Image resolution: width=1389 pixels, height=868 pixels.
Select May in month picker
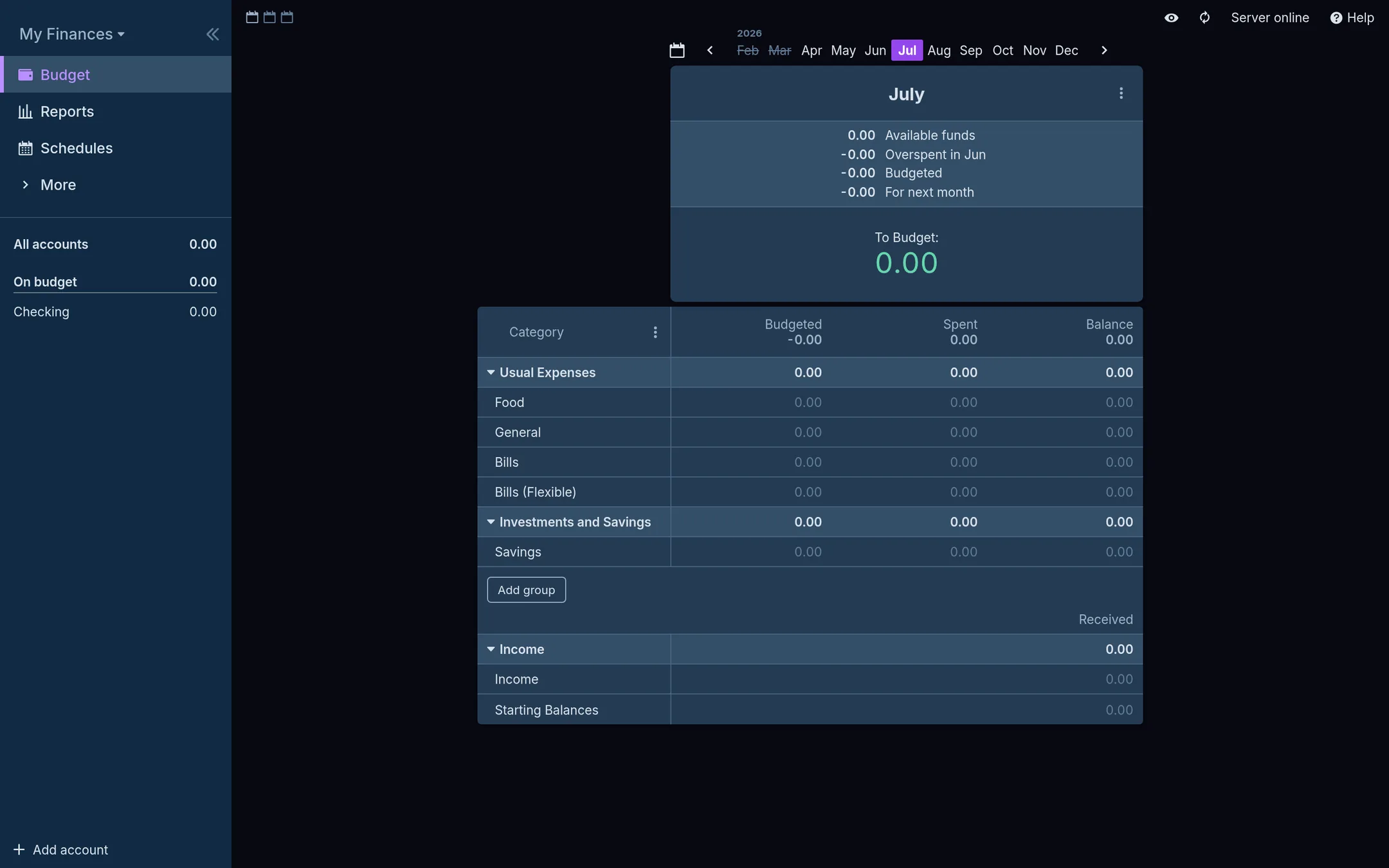click(843, 50)
